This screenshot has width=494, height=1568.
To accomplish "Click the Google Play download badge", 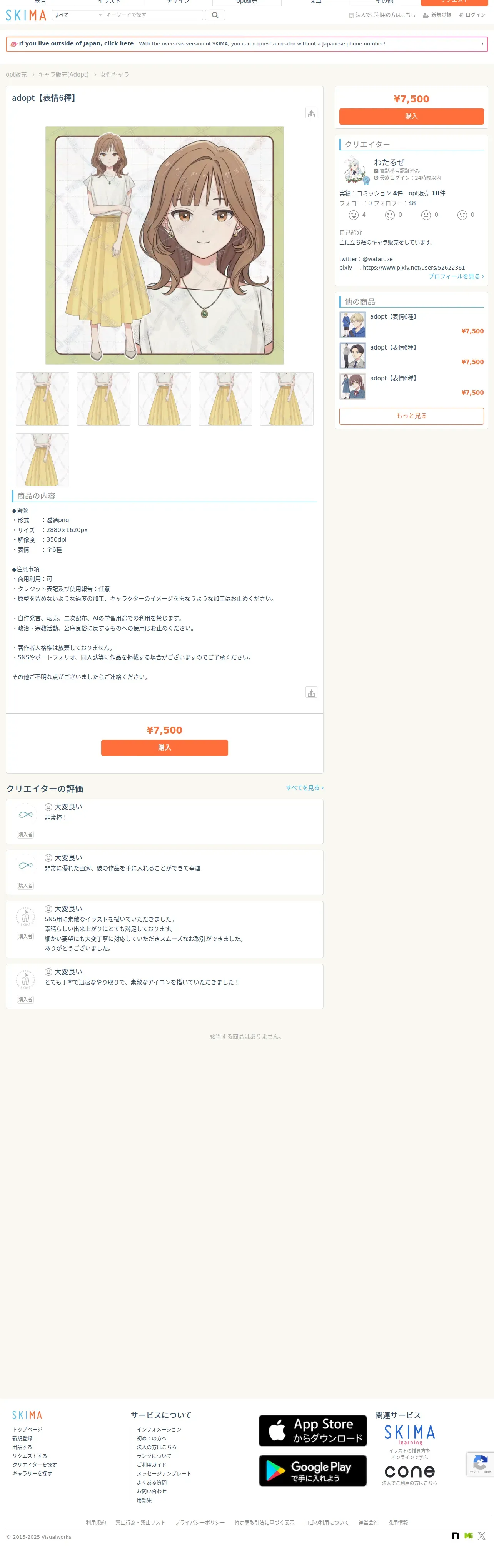I will click(x=313, y=1471).
